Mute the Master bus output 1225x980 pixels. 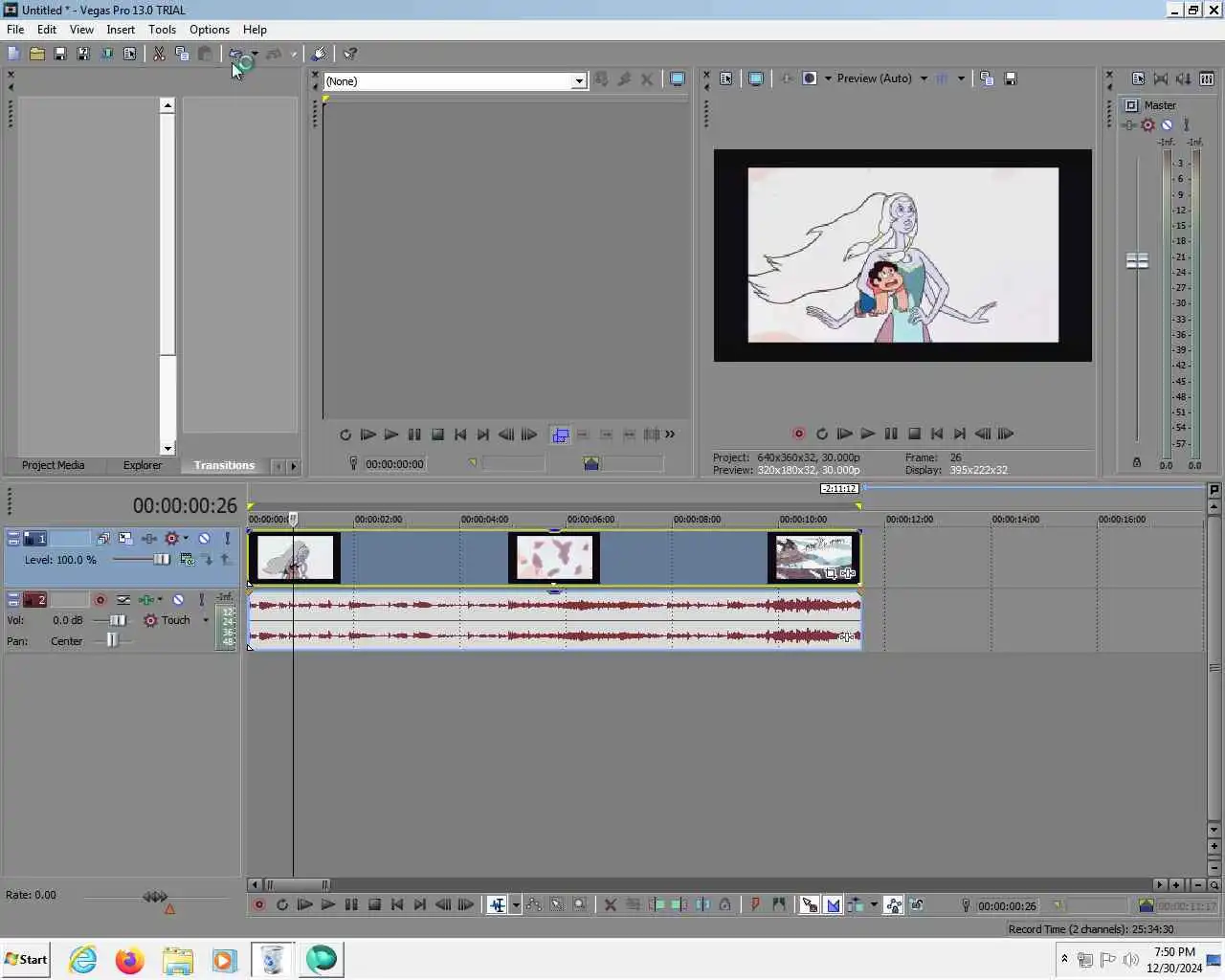pos(1167,125)
